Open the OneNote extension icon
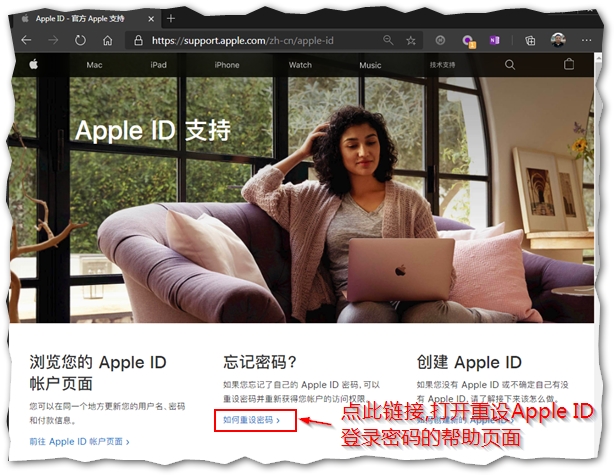The image size is (614, 475). click(495, 41)
